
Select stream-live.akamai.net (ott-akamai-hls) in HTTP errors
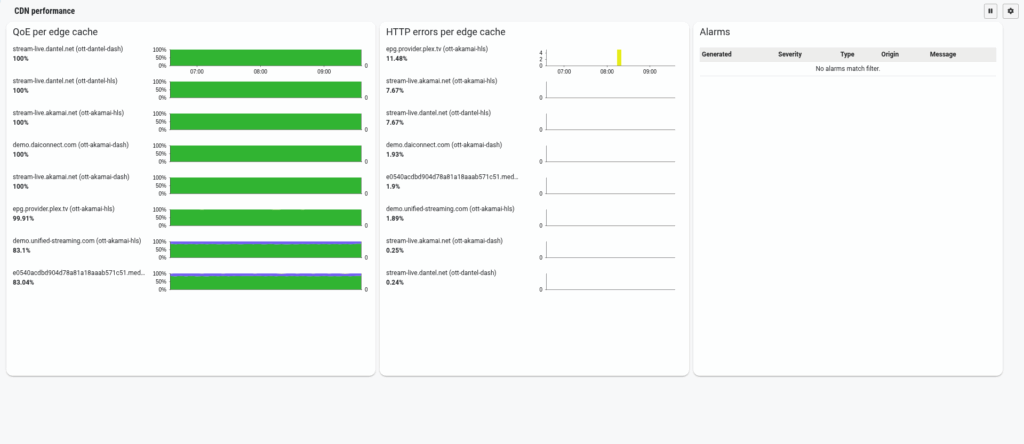tap(441, 81)
